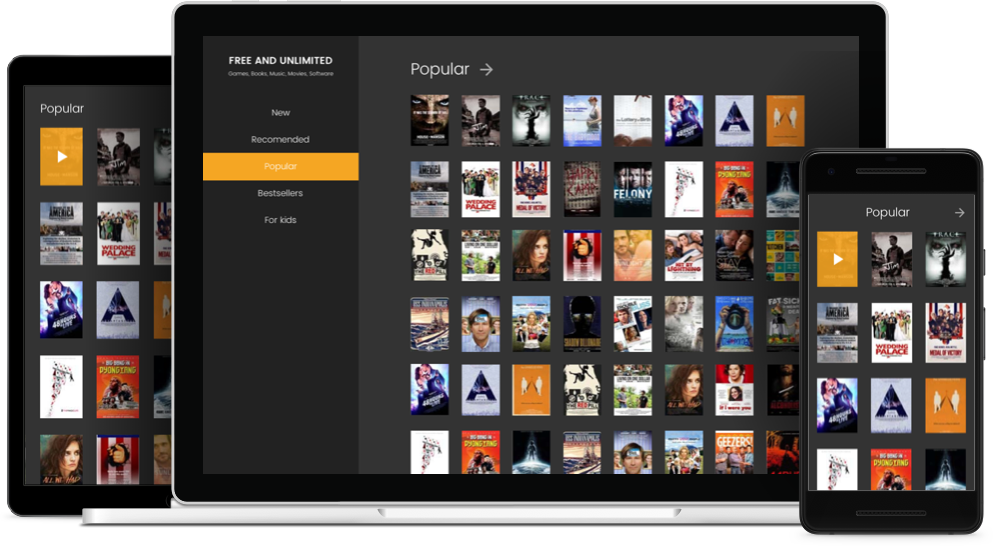The width and height of the screenshot is (993, 546).
Task: Click the FREE AND UNLIMITED header title
Action: pyautogui.click(x=280, y=61)
